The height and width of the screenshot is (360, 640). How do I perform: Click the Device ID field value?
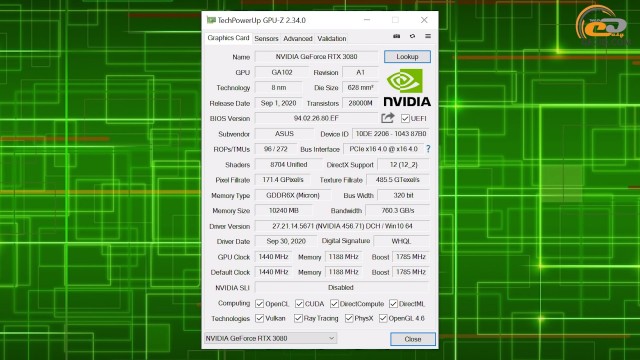391,134
